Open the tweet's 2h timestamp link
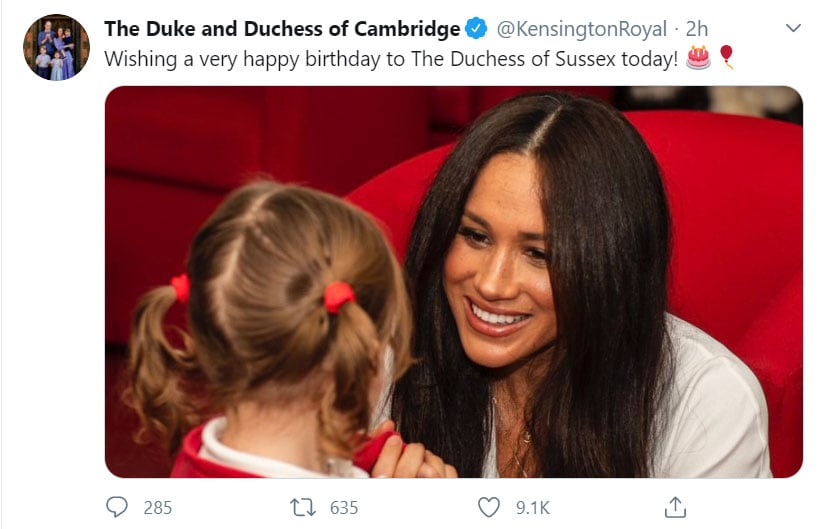The height and width of the screenshot is (529, 821). (x=697, y=28)
